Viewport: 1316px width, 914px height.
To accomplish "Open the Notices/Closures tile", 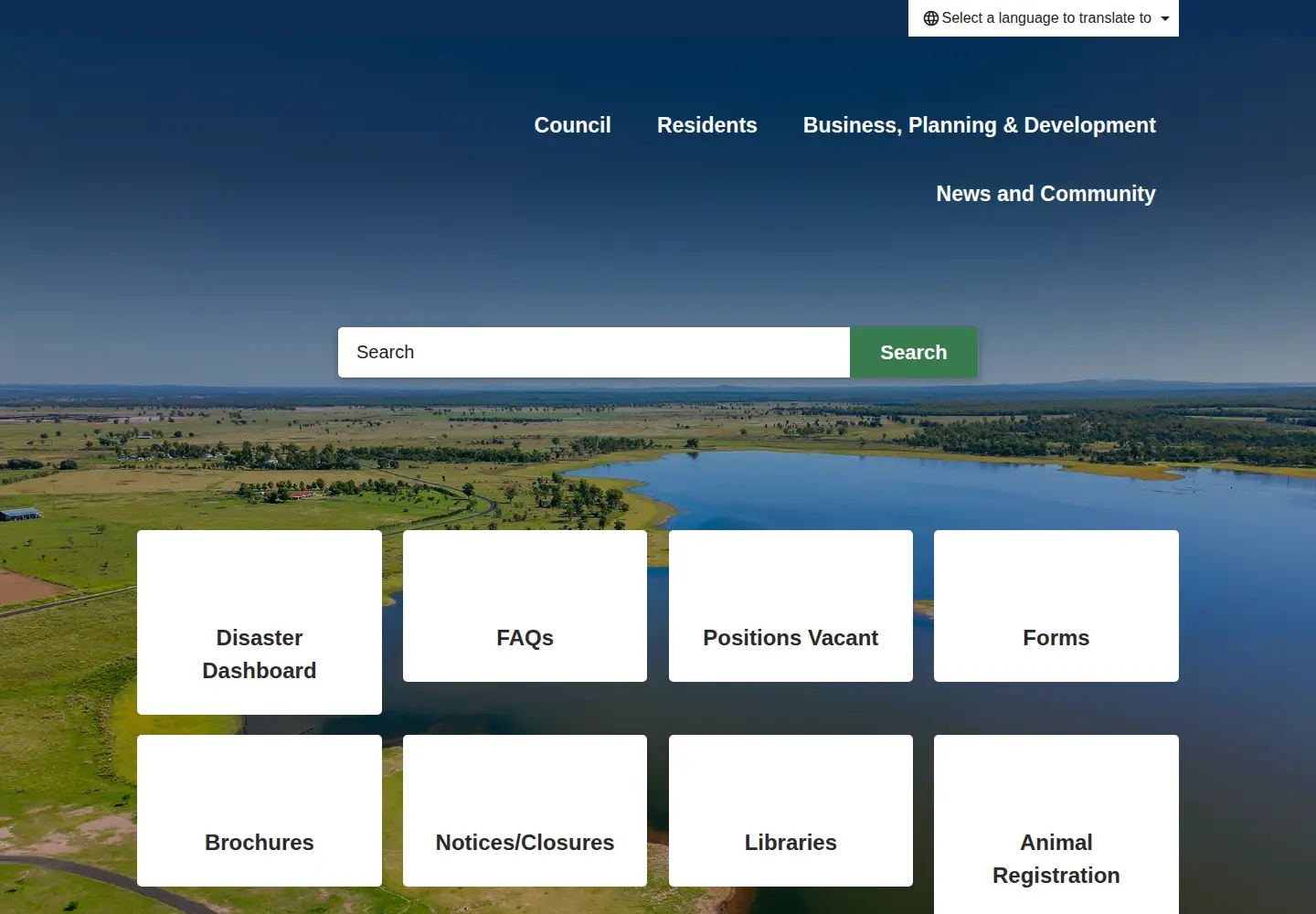I will tap(525, 811).
